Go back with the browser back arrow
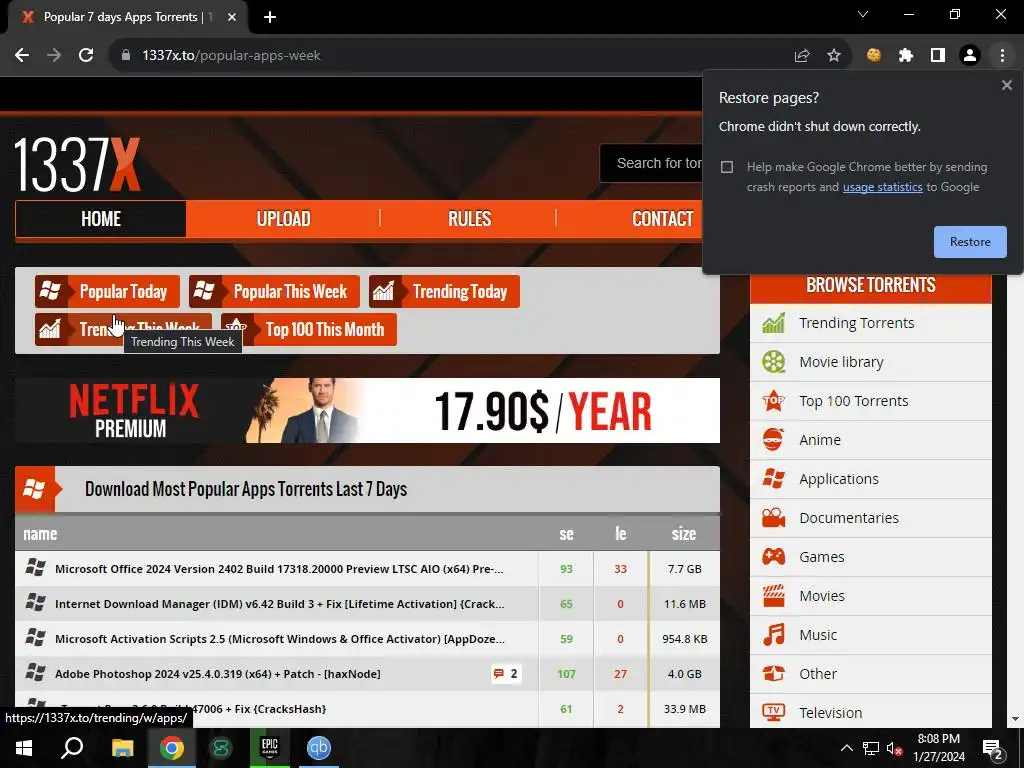This screenshot has height=768, width=1024. [x=22, y=56]
